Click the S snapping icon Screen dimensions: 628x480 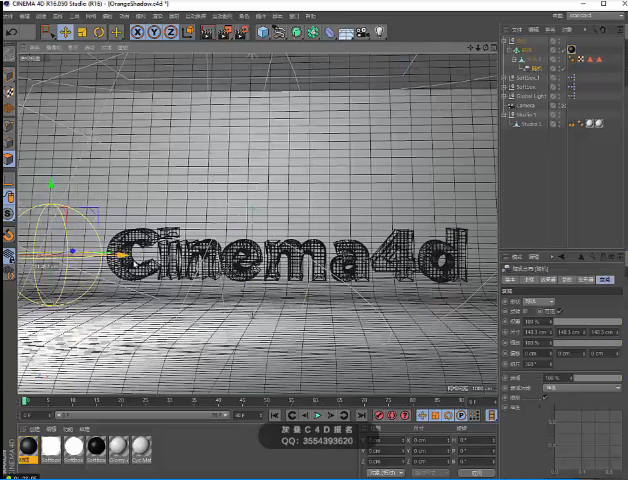coord(9,214)
